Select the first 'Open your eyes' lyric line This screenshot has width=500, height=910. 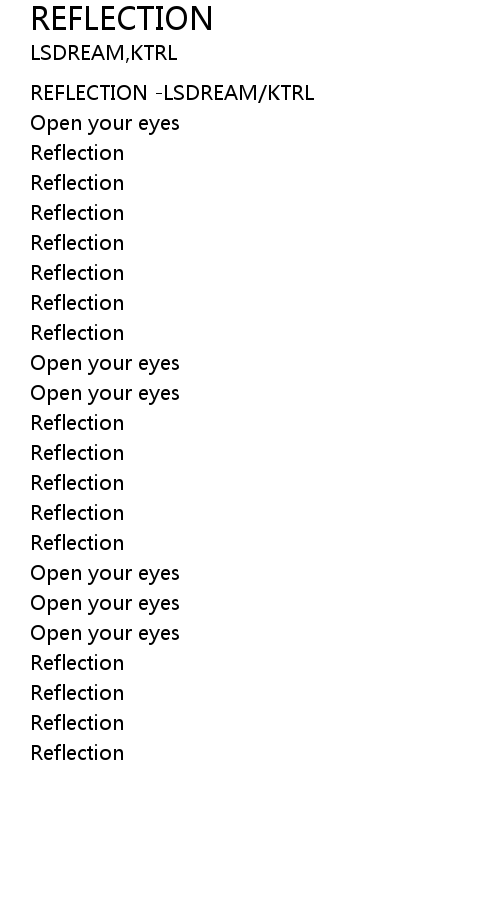point(105,124)
